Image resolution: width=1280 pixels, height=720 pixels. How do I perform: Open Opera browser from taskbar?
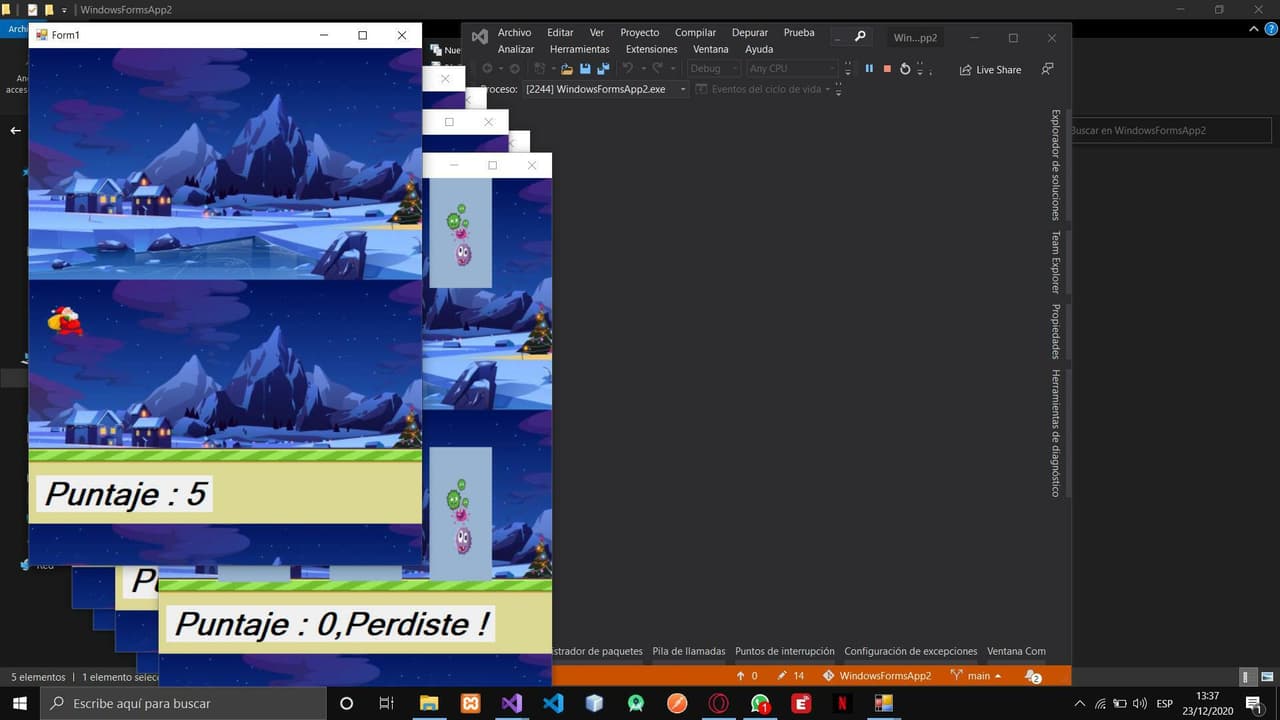pyautogui.click(x=718, y=703)
